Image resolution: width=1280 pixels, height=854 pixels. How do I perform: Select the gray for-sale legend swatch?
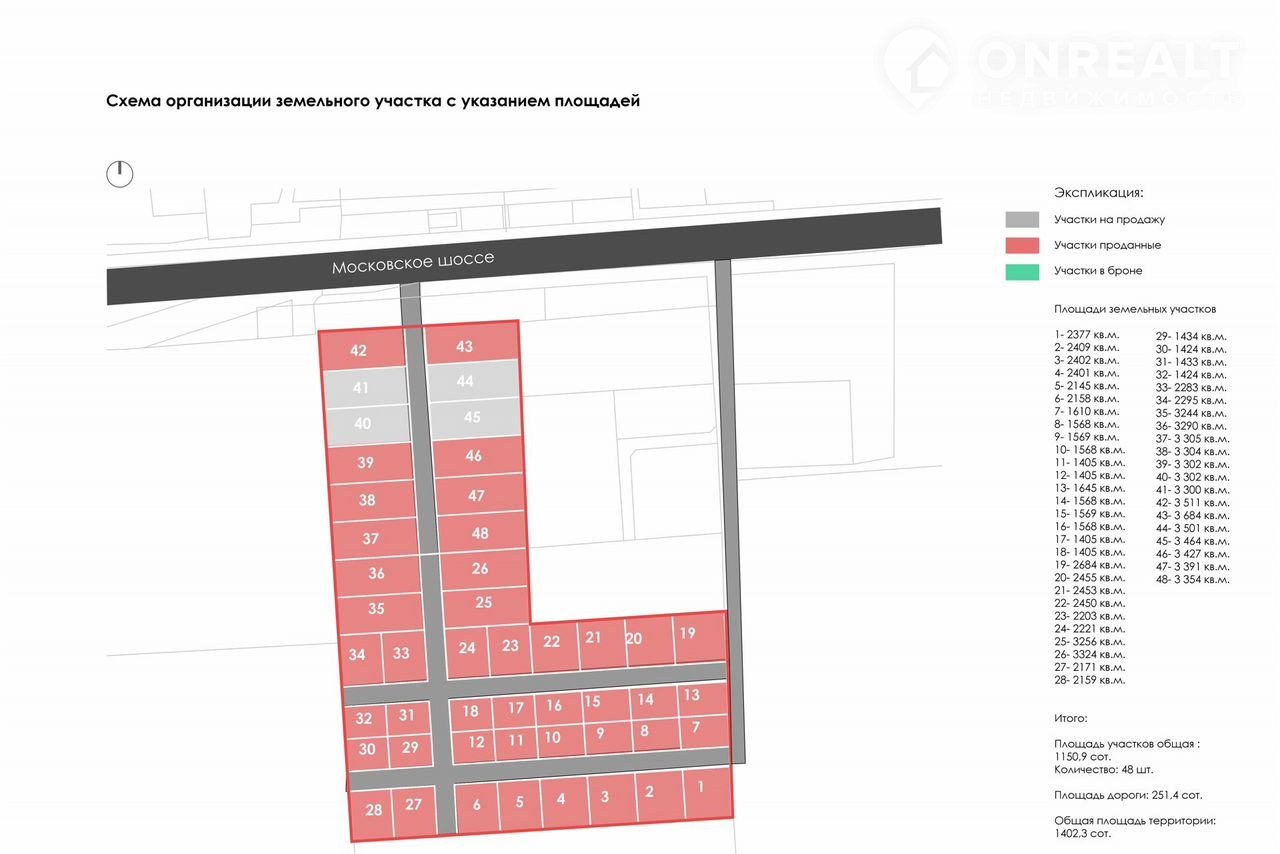coord(1022,219)
